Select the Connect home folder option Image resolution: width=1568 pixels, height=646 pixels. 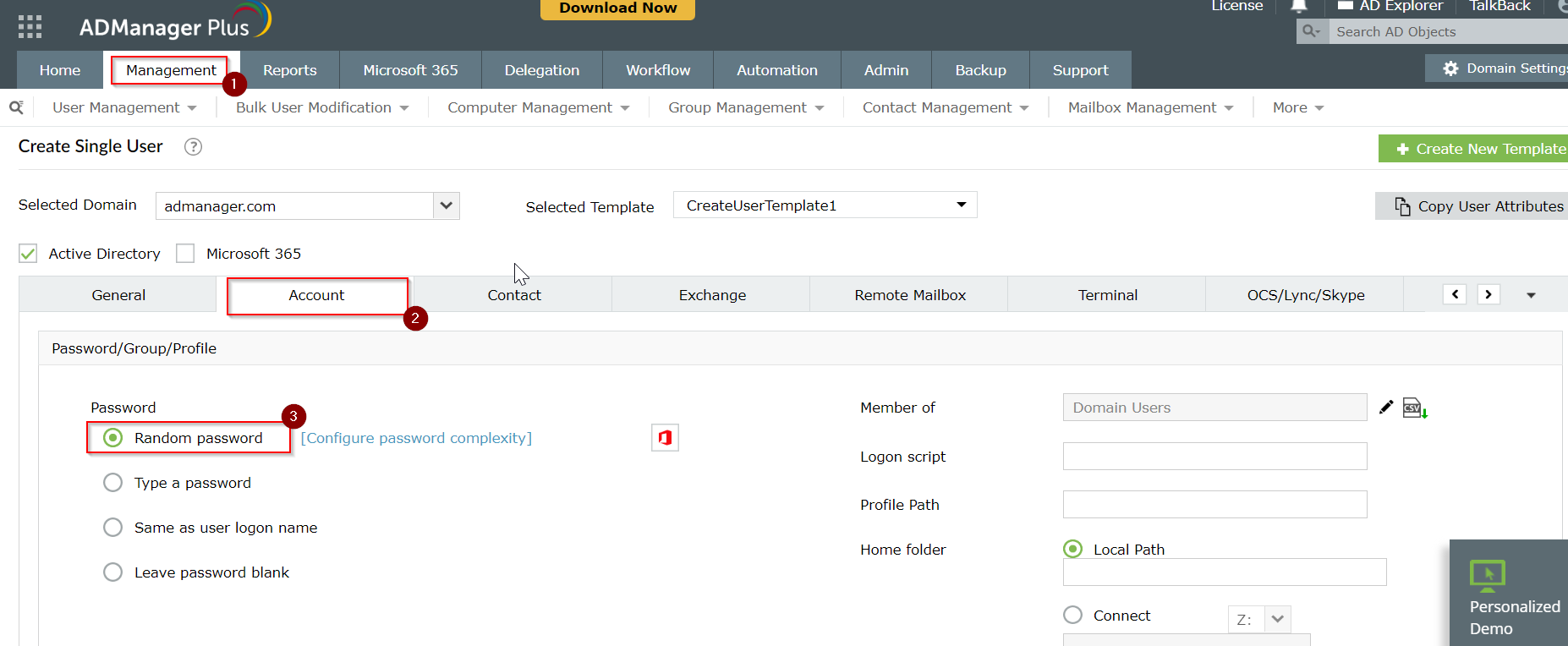[1072, 615]
